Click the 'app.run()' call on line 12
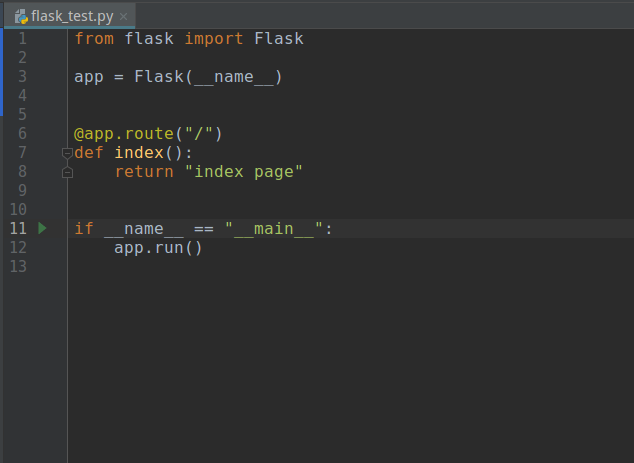 (x=158, y=248)
